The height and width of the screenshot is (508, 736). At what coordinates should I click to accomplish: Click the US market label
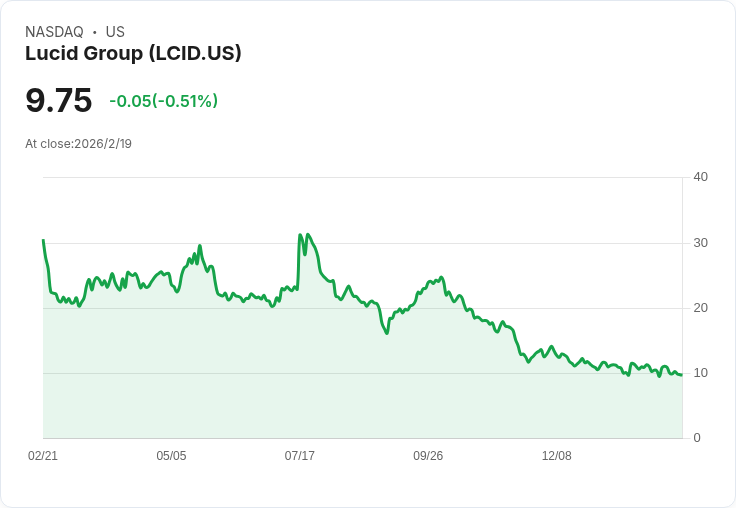coord(115,32)
